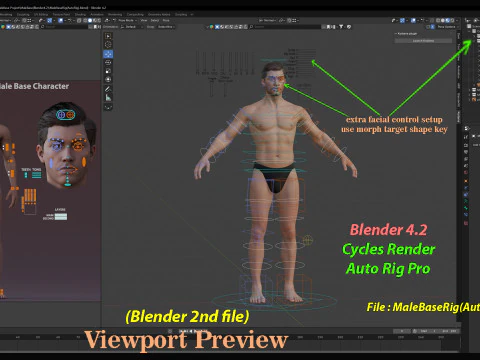Open the Compositing workspace tab
The width and height of the screenshot is (480, 360).
tap(135, 14)
